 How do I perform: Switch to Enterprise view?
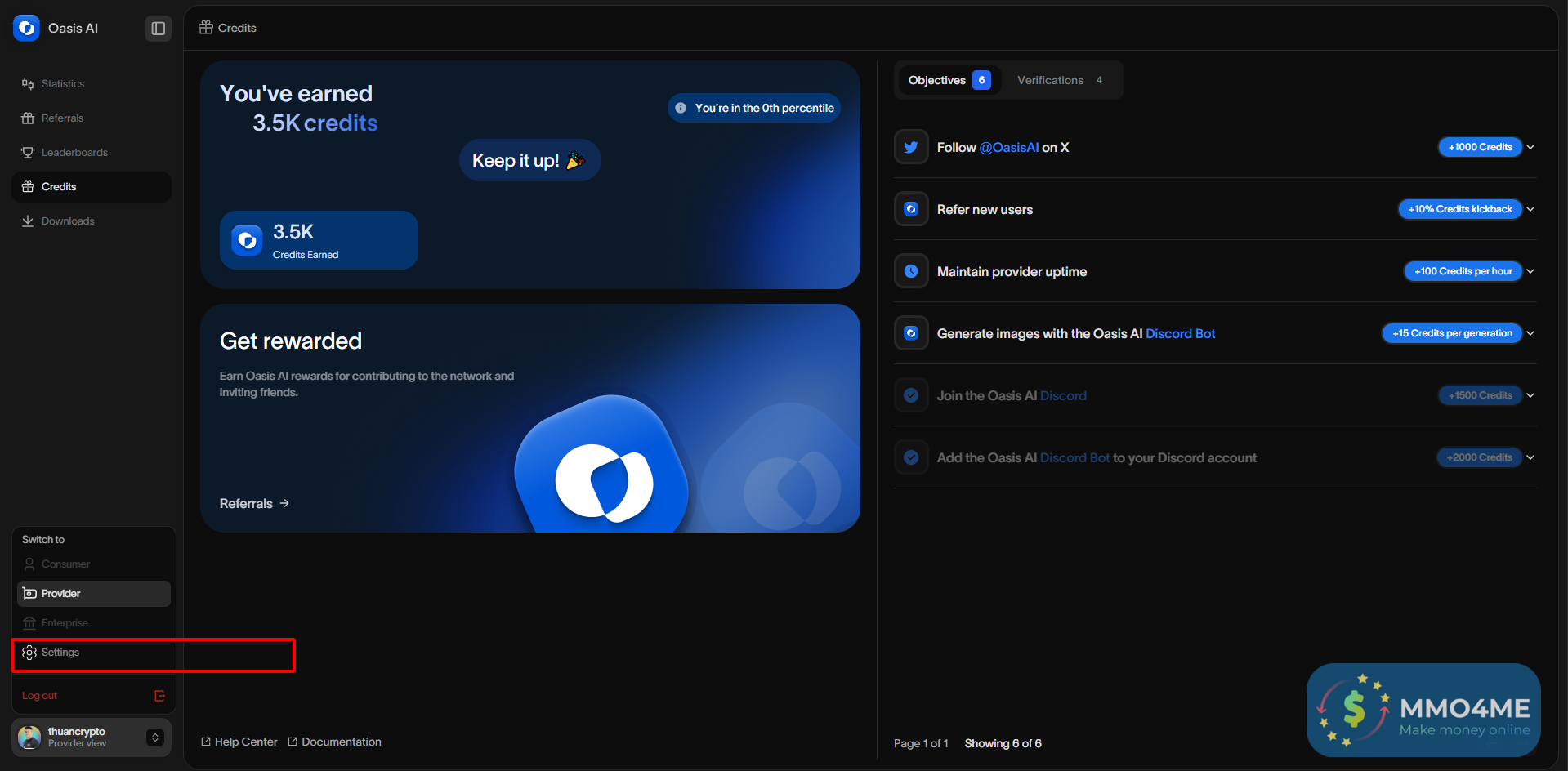point(94,623)
